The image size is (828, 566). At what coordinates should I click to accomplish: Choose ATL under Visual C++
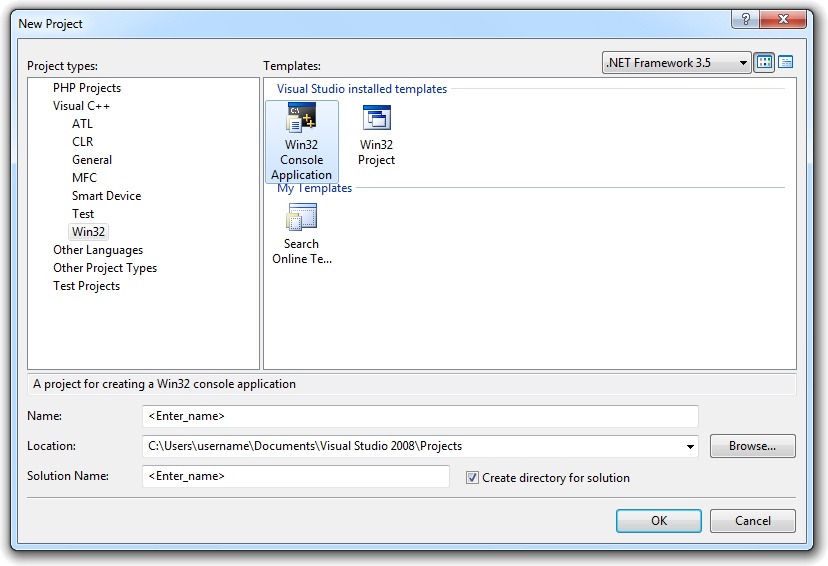[82, 124]
